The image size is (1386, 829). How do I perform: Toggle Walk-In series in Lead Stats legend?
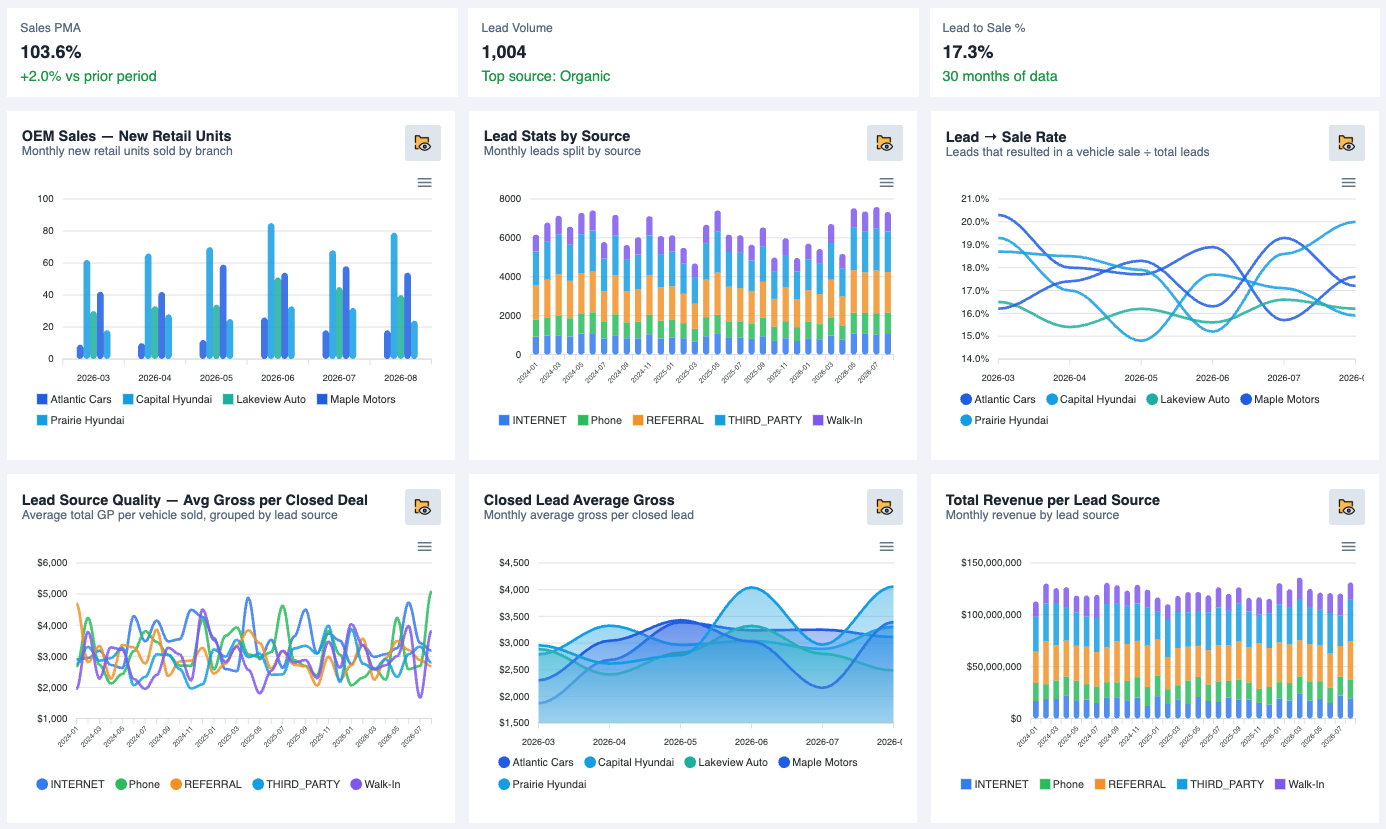coord(837,420)
